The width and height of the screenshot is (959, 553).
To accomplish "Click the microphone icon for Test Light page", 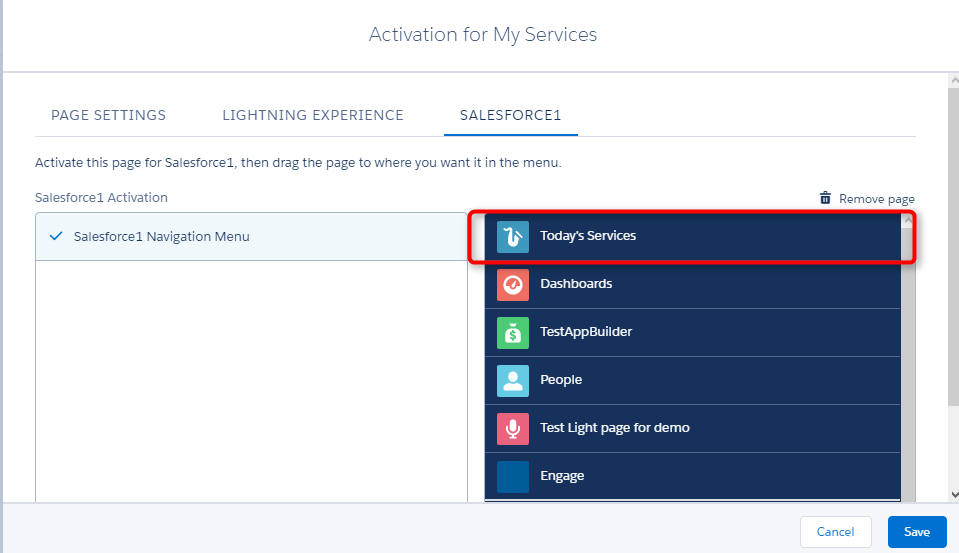I will click(513, 429).
